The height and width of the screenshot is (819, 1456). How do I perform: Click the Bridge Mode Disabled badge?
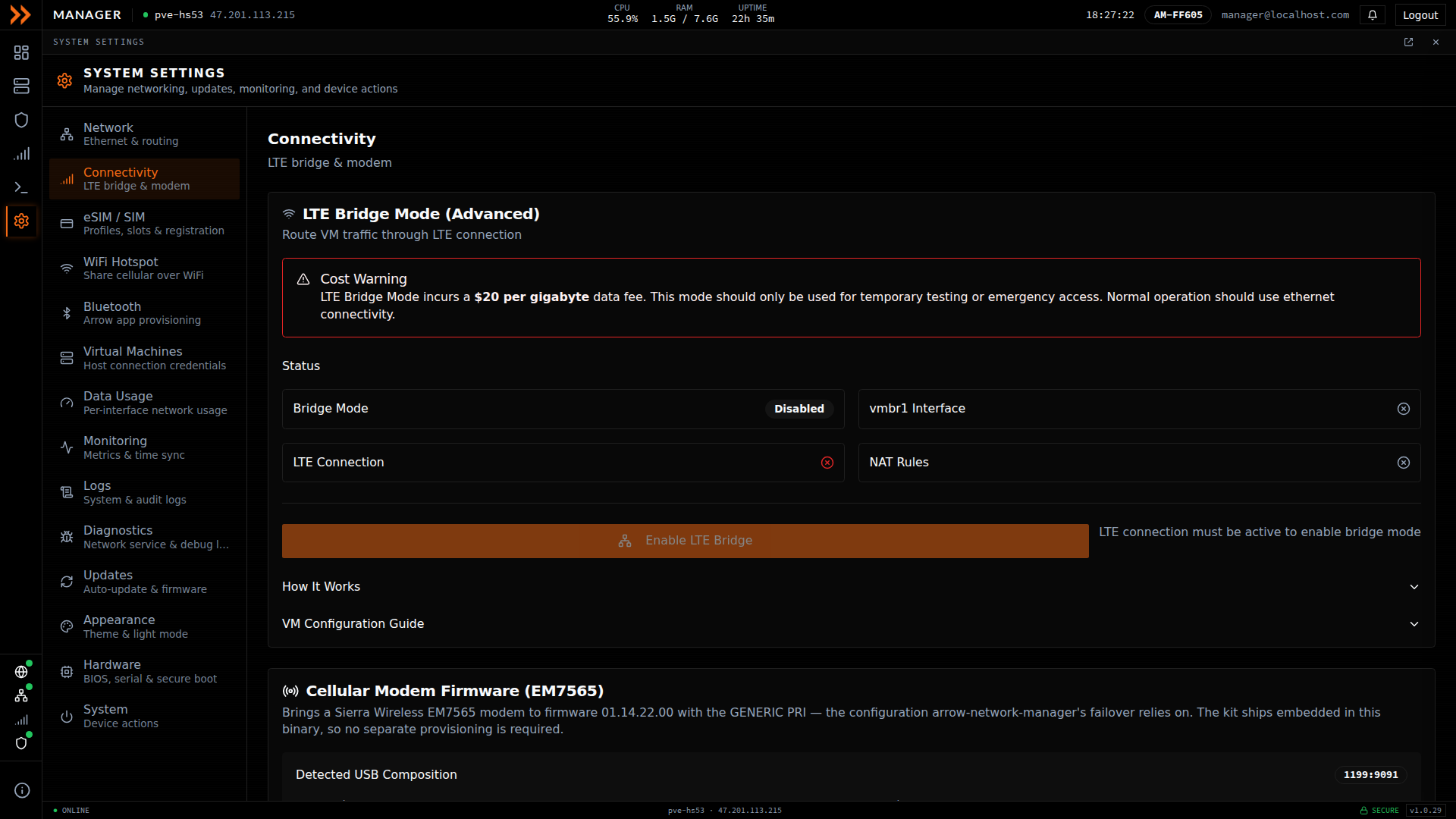(799, 409)
